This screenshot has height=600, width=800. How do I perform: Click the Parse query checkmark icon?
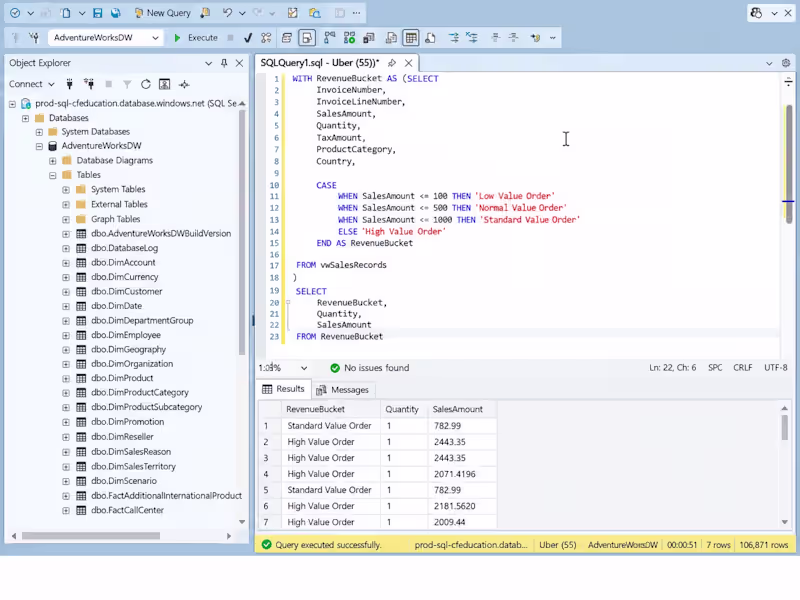point(248,38)
